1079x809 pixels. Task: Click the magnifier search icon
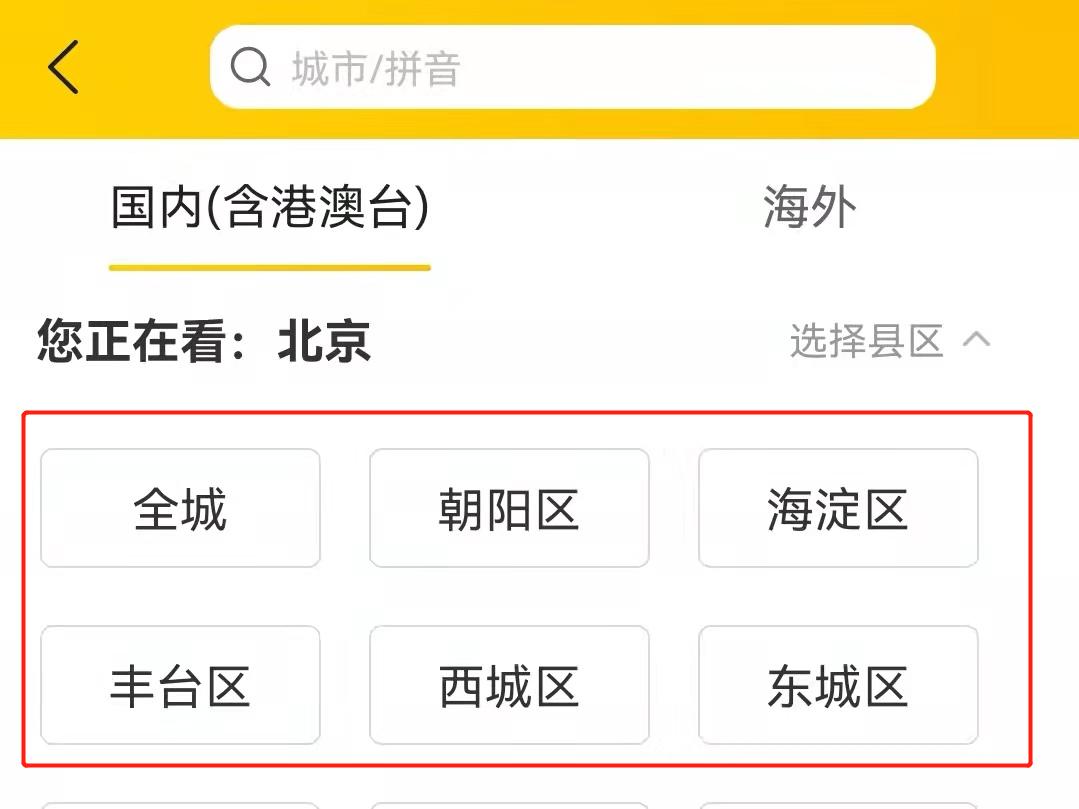(250, 67)
